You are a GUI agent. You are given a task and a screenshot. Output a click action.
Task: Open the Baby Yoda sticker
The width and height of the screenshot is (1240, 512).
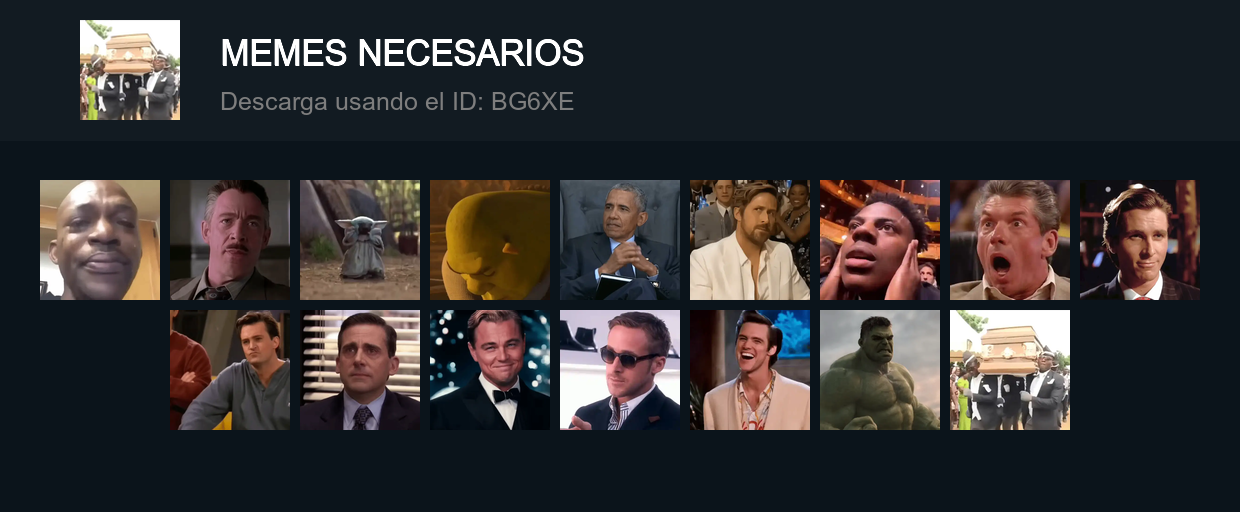tap(360, 240)
